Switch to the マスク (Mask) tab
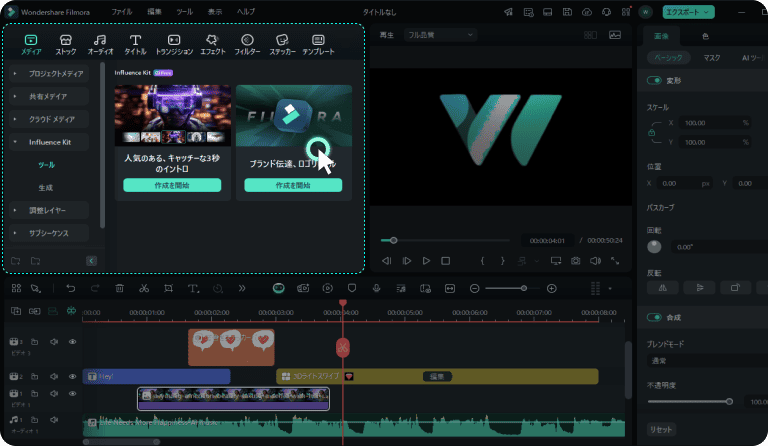768x446 pixels. click(x=711, y=58)
